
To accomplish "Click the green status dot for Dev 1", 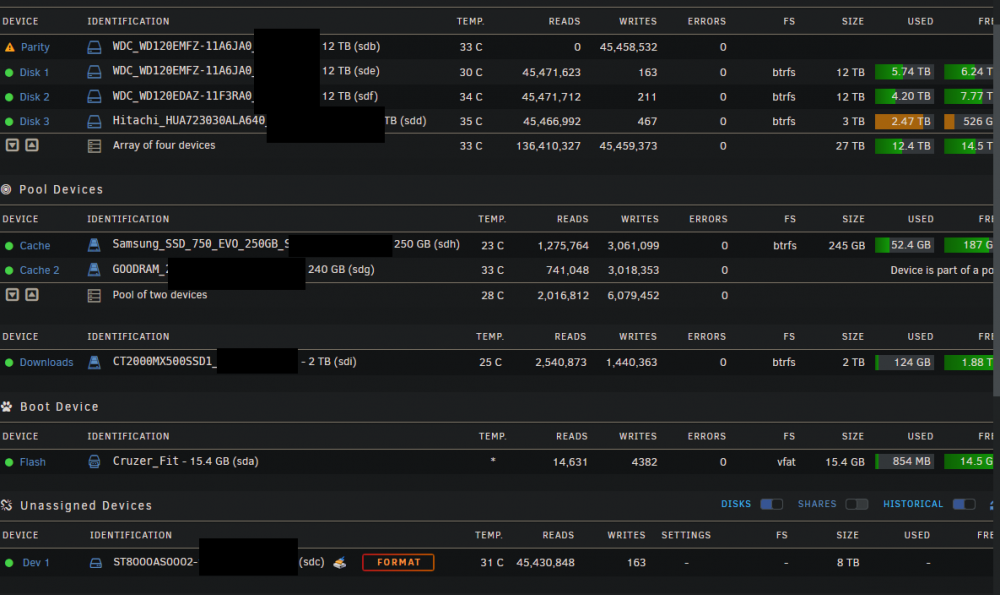I will [x=9, y=562].
